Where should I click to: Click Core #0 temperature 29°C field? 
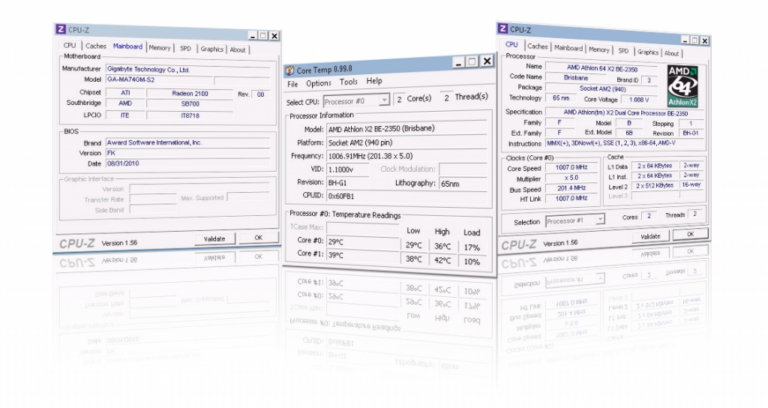pyautogui.click(x=363, y=242)
